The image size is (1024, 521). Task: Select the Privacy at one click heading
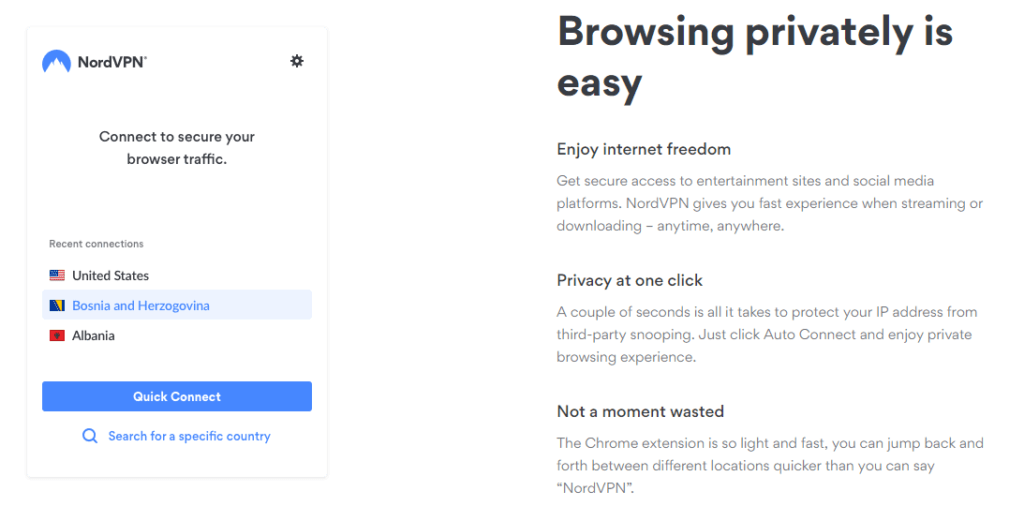point(629,280)
